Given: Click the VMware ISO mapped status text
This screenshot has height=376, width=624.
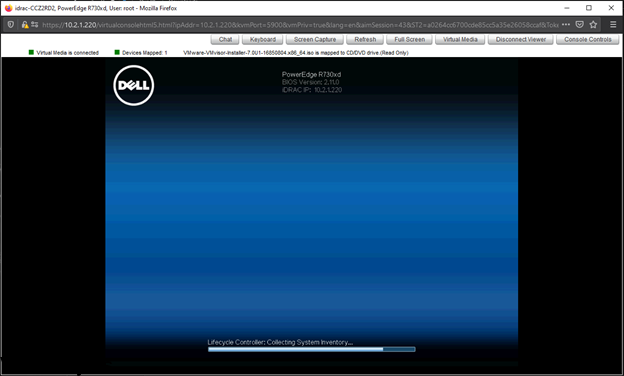Looking at the screenshot, I should tap(296, 53).
